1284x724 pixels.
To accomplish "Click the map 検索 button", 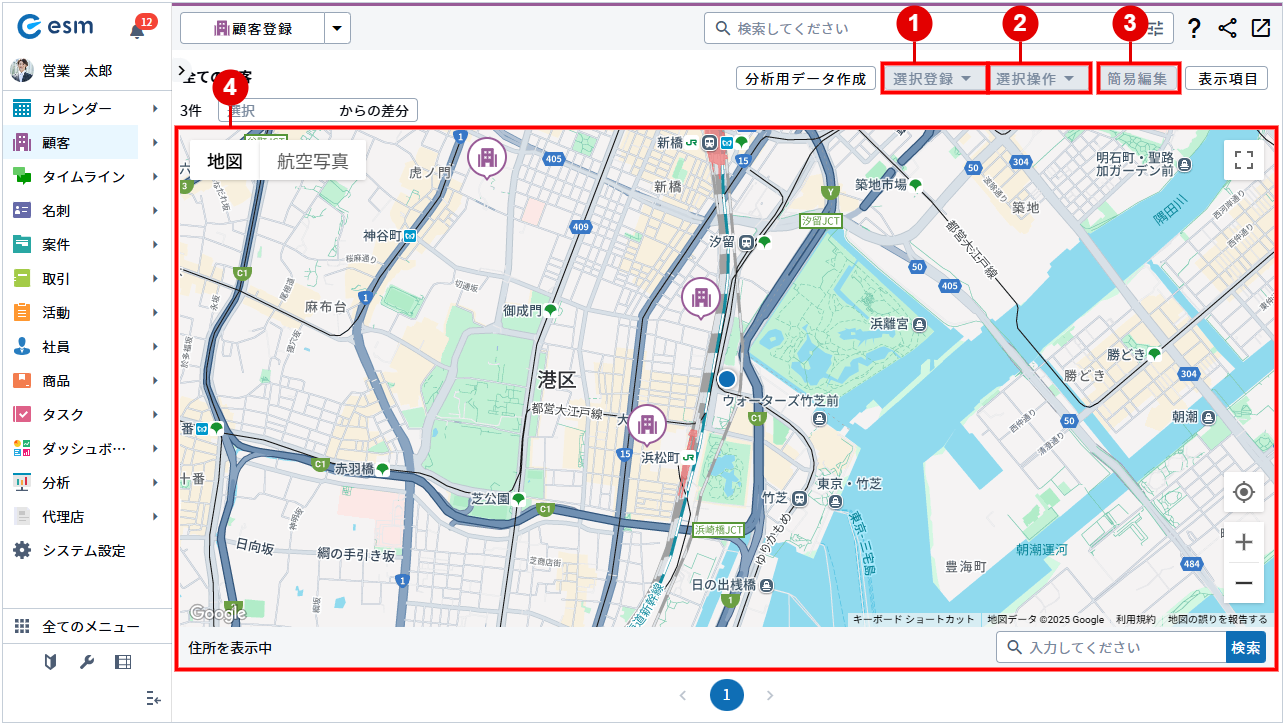I will click(x=1246, y=648).
